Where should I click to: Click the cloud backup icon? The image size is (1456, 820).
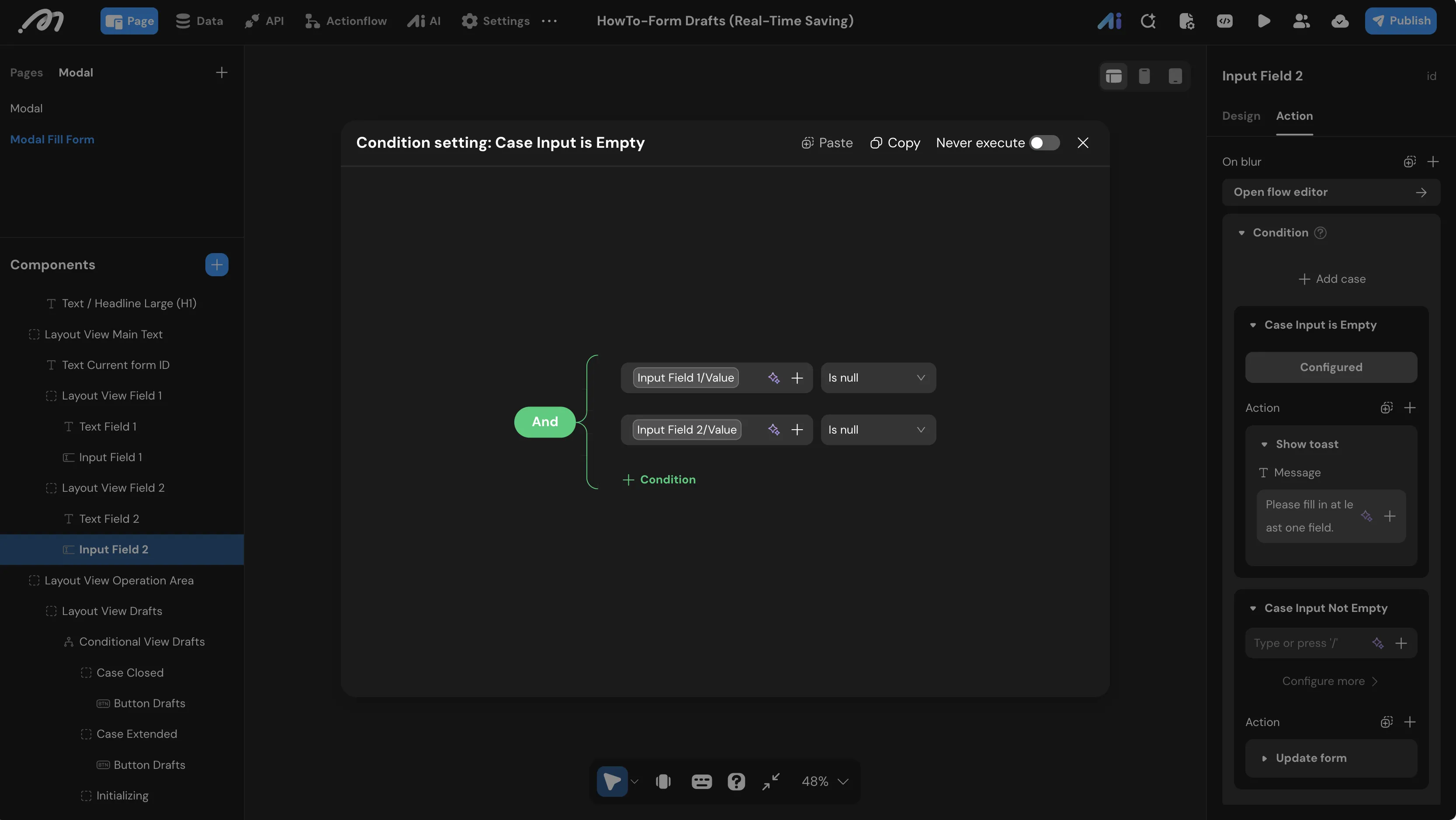(x=1340, y=21)
